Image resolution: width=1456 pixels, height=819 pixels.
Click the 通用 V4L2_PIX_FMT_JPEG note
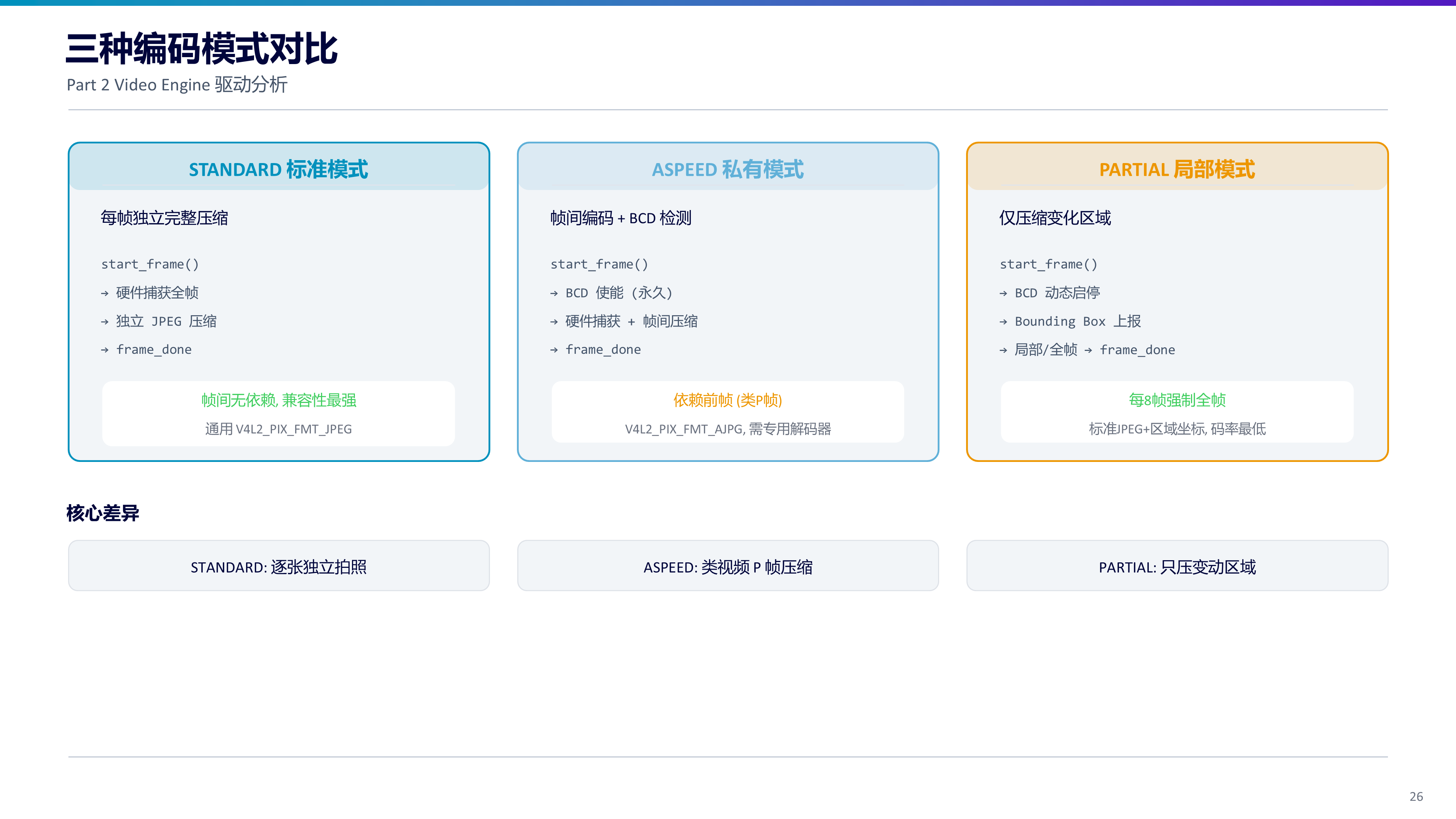pos(279,429)
